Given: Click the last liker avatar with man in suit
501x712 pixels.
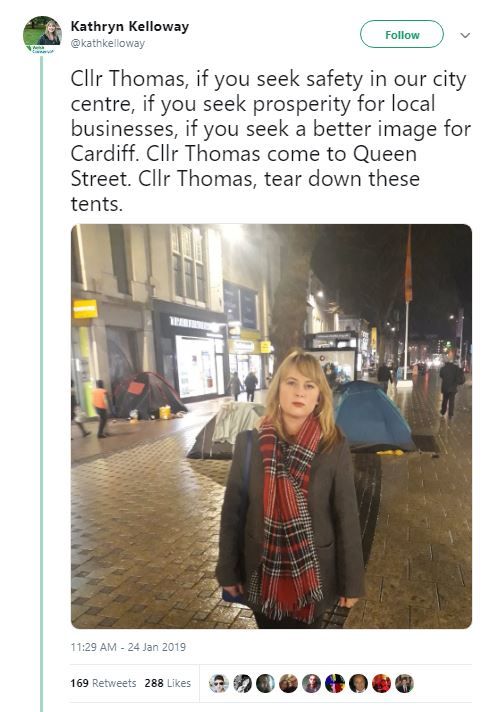Looking at the screenshot, I should (x=404, y=683).
